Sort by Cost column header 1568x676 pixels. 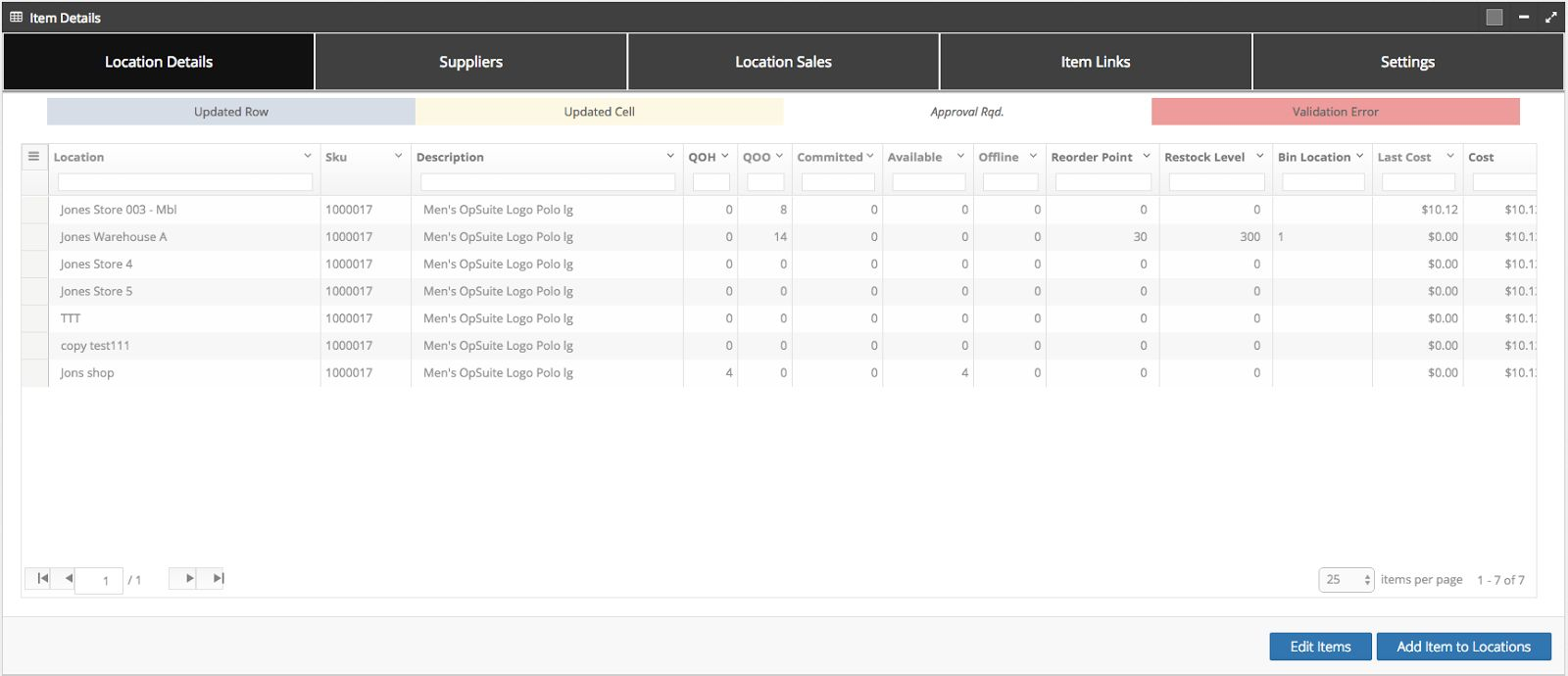(1481, 157)
